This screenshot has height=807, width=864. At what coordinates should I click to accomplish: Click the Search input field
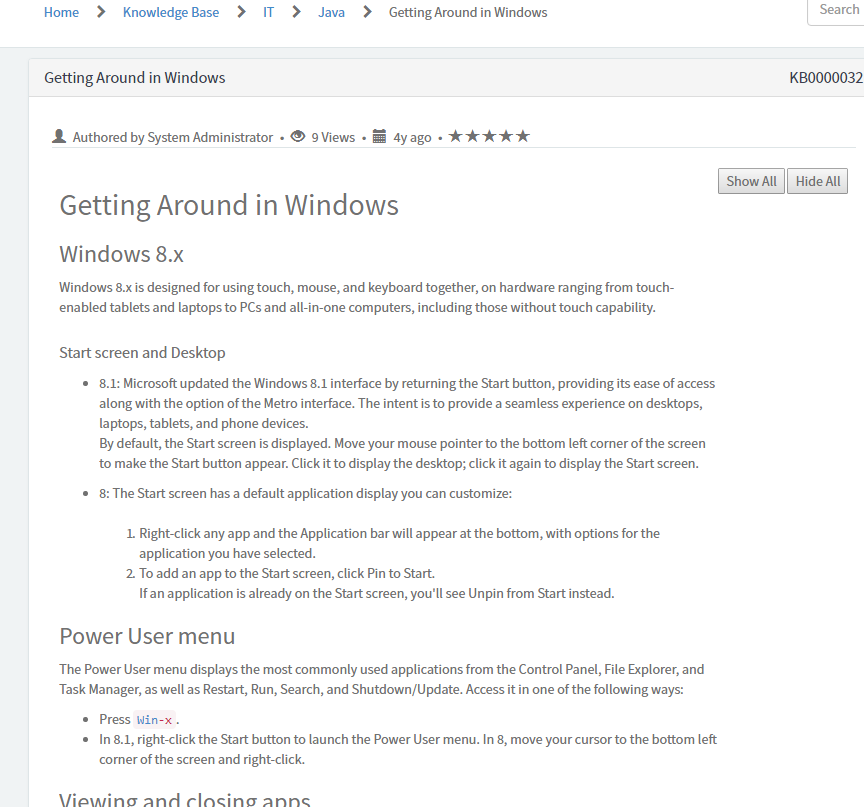[838, 11]
